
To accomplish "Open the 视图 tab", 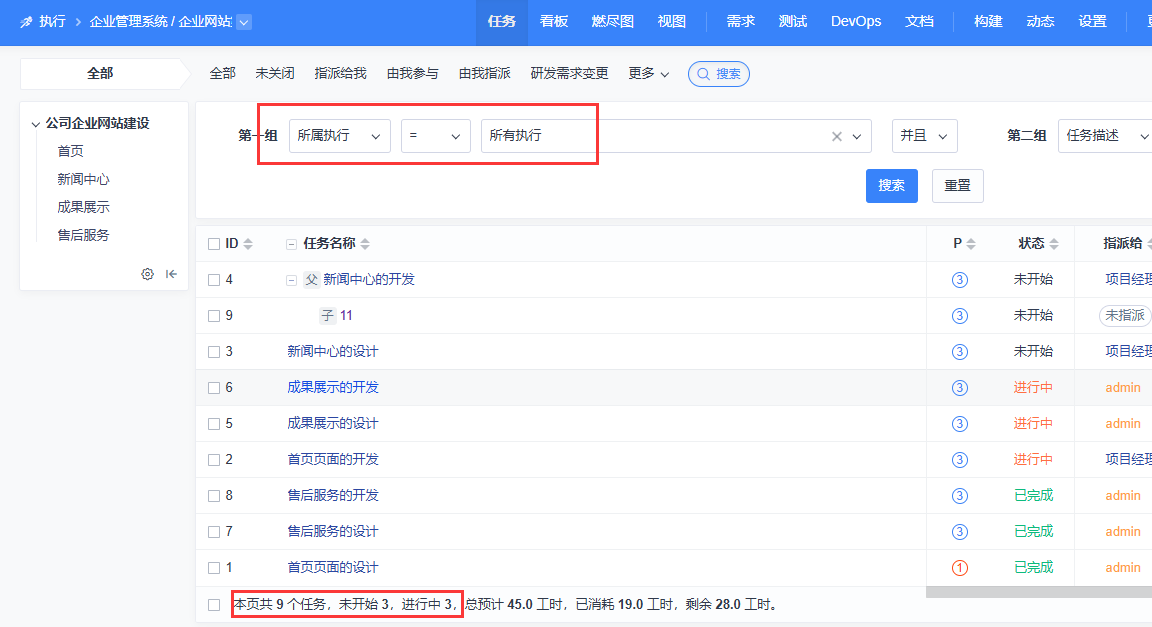I will [x=672, y=22].
